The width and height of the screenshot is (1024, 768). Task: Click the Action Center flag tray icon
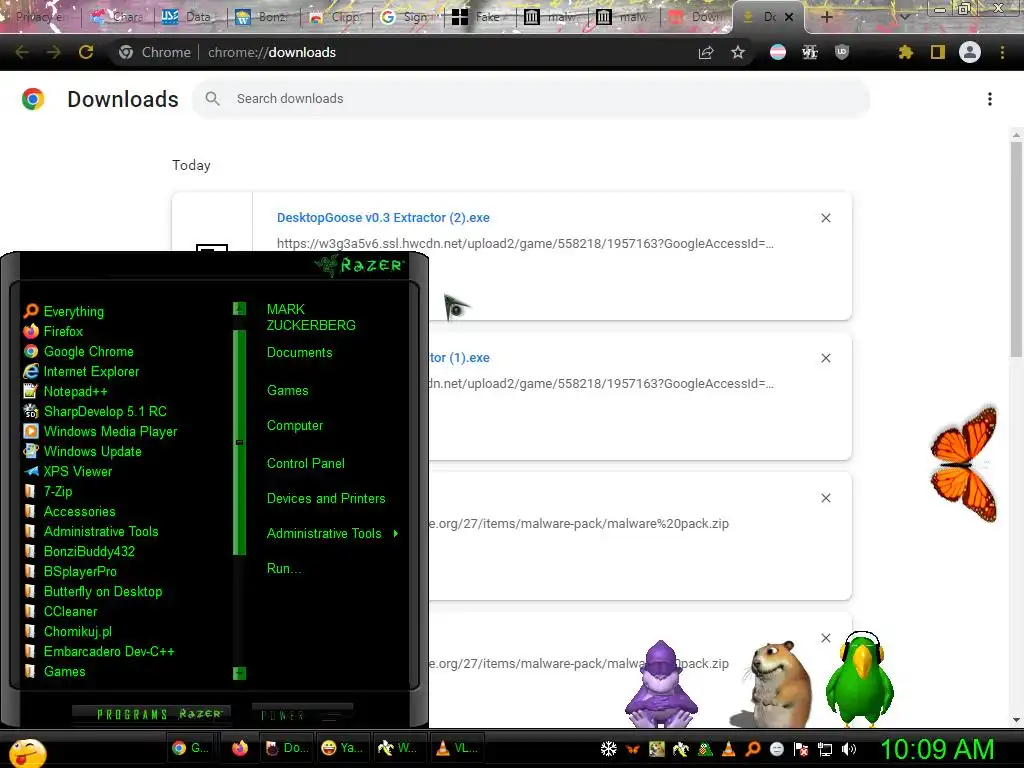click(x=801, y=749)
